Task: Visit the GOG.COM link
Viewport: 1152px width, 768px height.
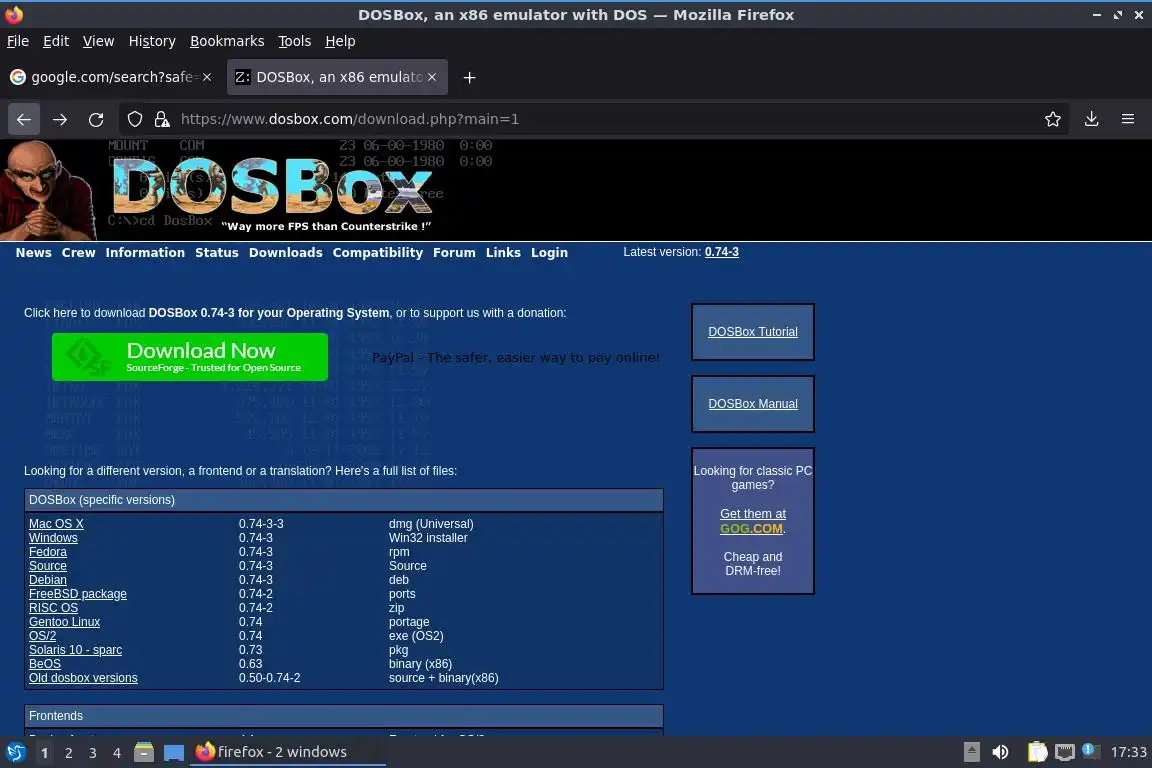Action: click(x=751, y=528)
